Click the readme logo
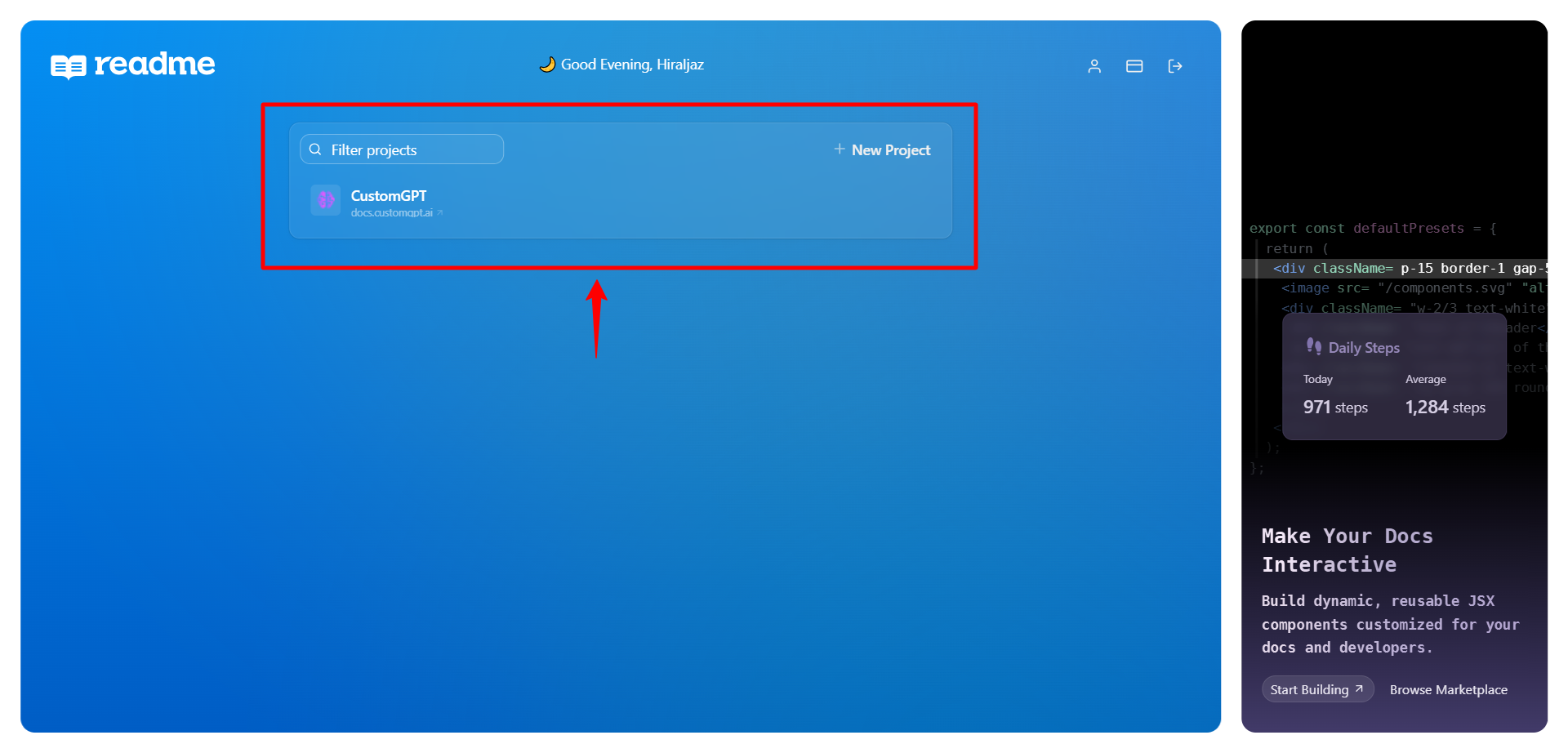Viewport: 1568px width, 753px height. coord(133,65)
